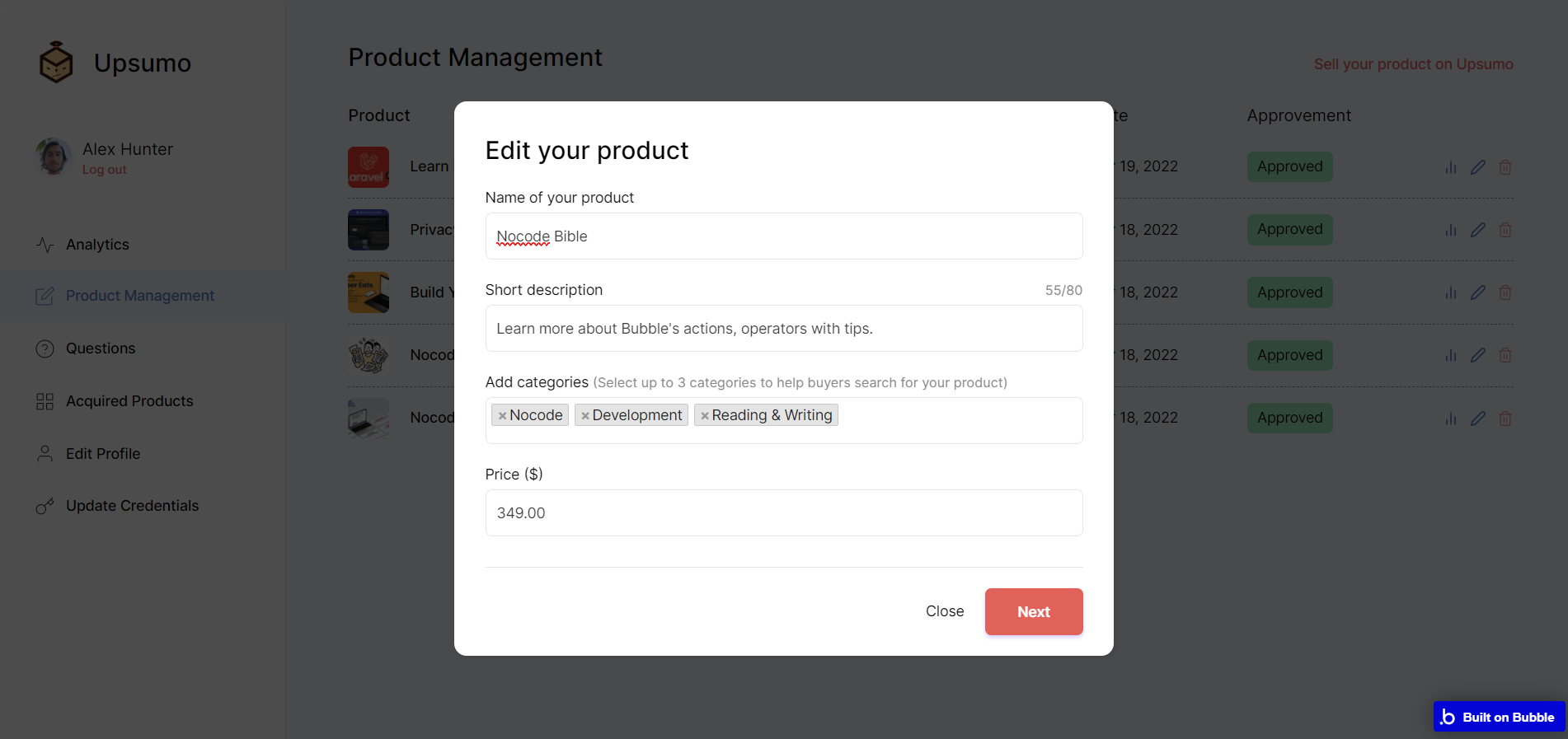Click the Next button
This screenshot has width=1568, height=739.
(1034, 612)
